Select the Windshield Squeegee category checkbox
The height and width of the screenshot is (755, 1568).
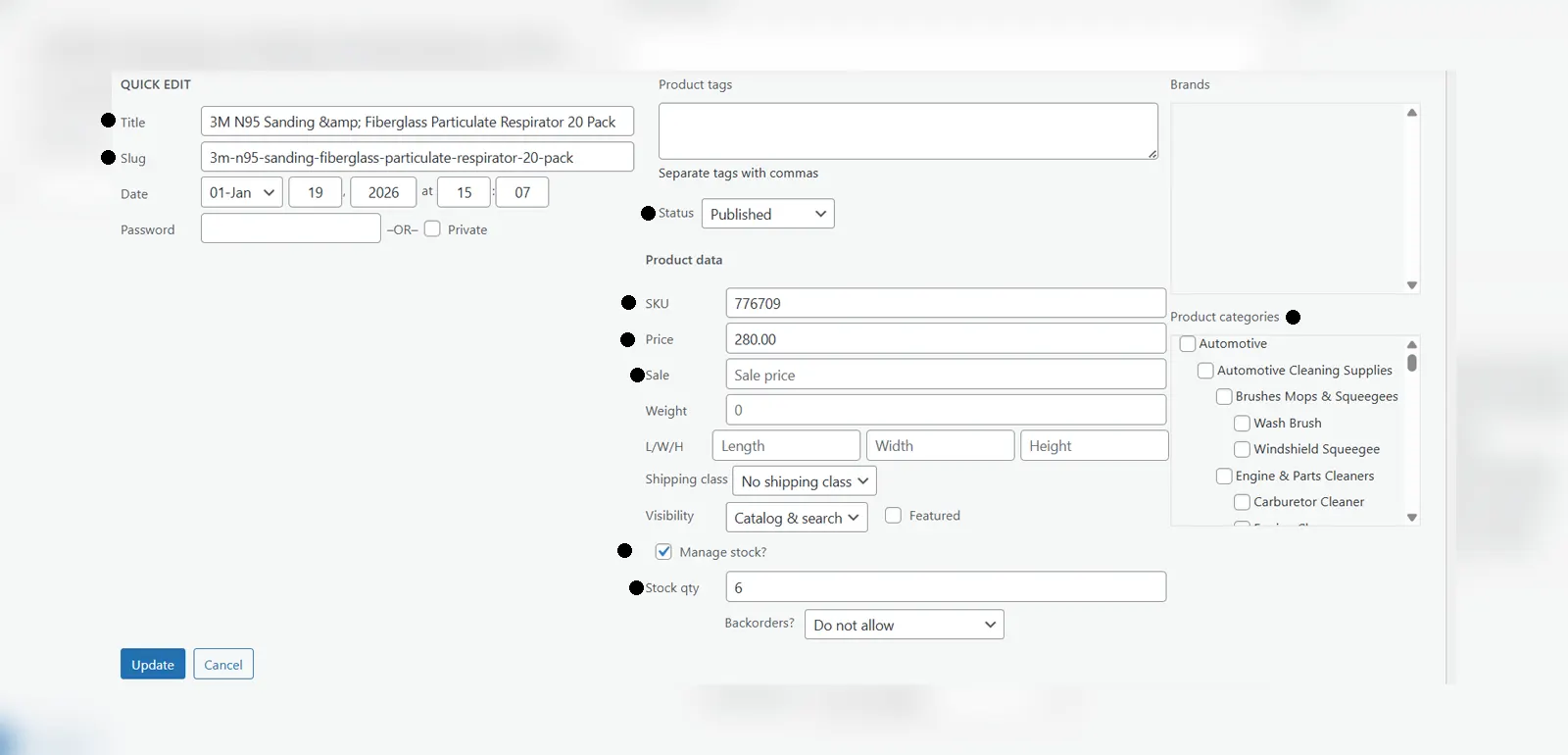pyautogui.click(x=1242, y=449)
